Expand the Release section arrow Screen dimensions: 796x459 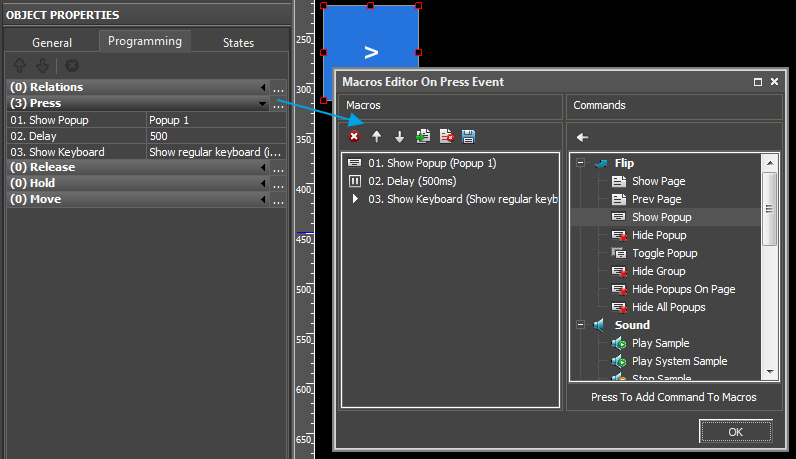(x=262, y=167)
